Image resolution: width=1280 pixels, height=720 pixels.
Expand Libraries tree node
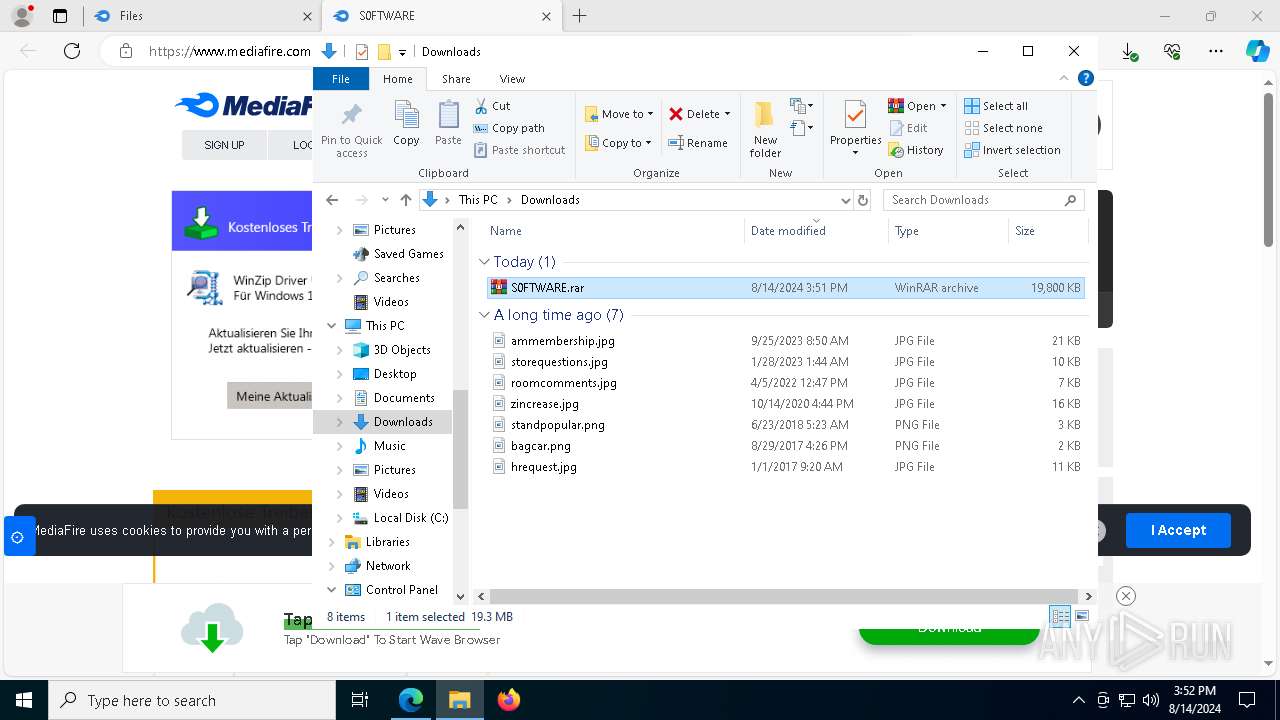(x=332, y=542)
